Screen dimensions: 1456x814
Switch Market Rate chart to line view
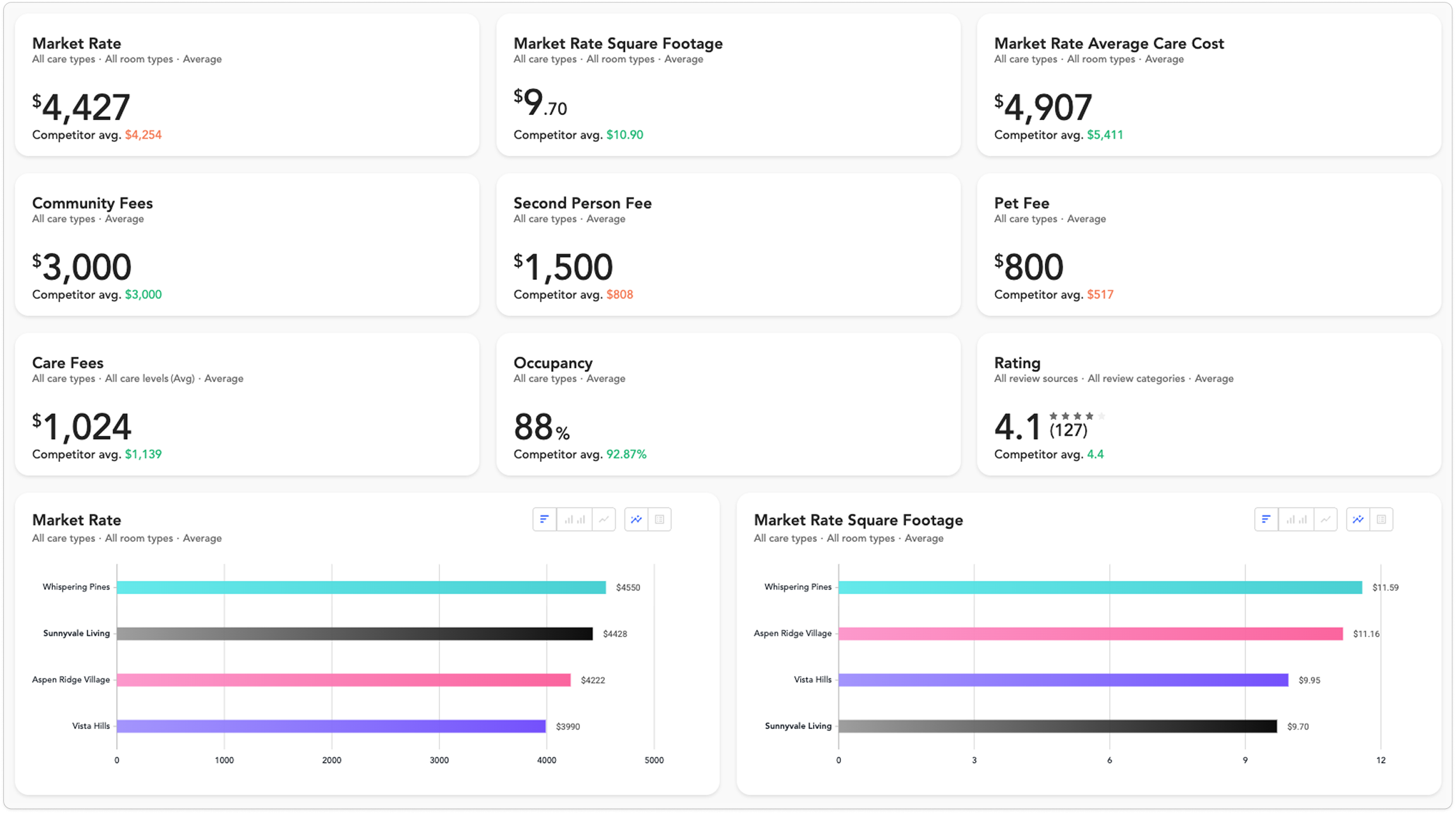click(x=603, y=519)
